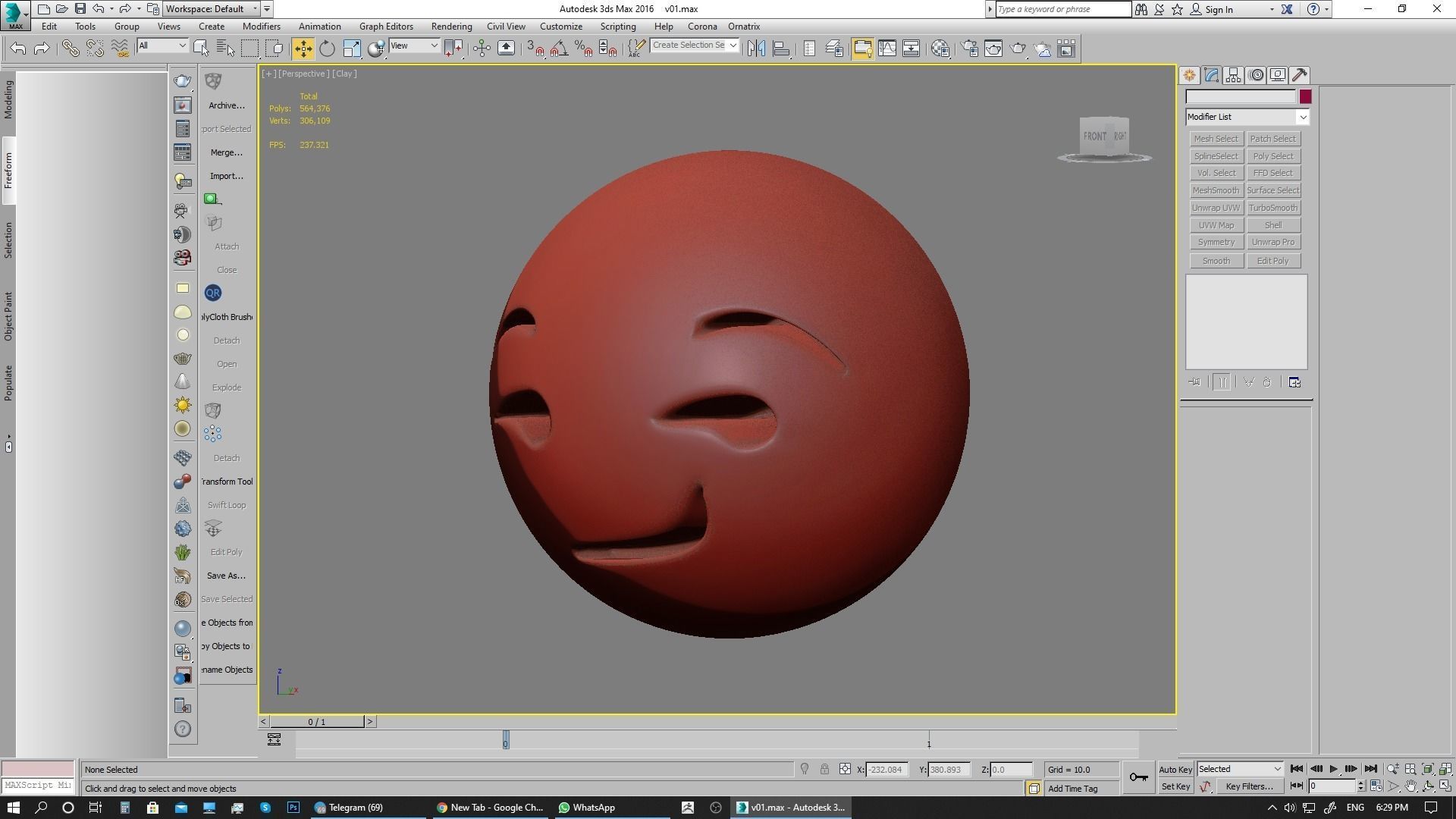Toggle Set Key animation mode
1456x819 pixels.
(1175, 787)
